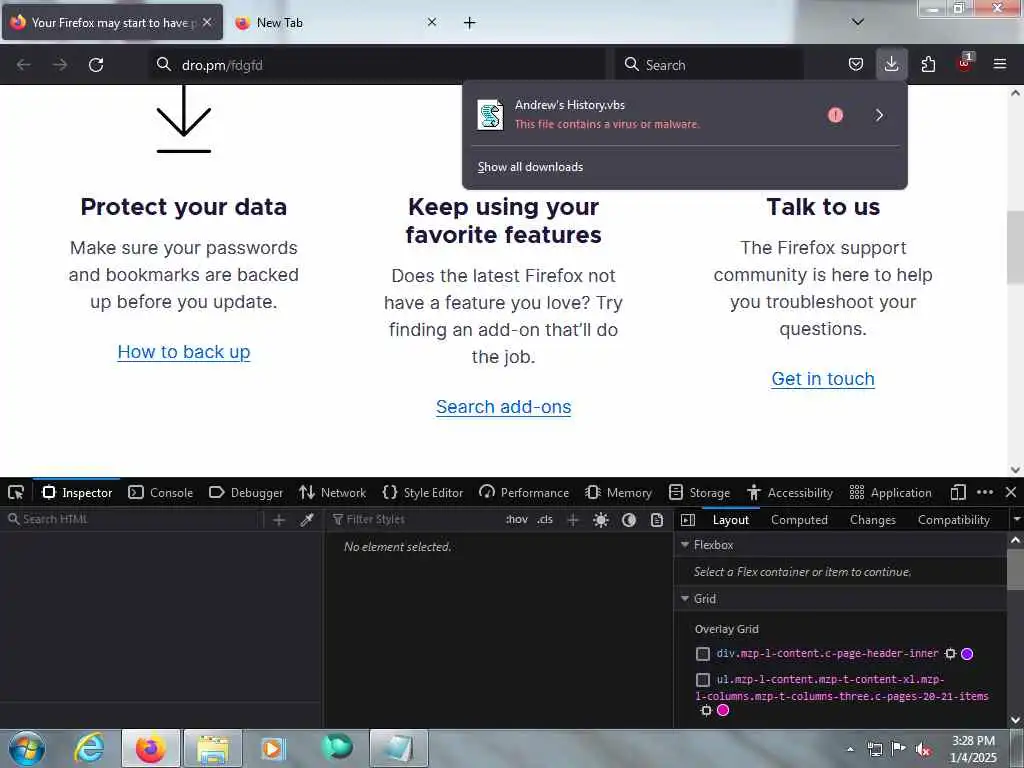
Task: Select the Layout sidebar tab
Action: point(731,520)
